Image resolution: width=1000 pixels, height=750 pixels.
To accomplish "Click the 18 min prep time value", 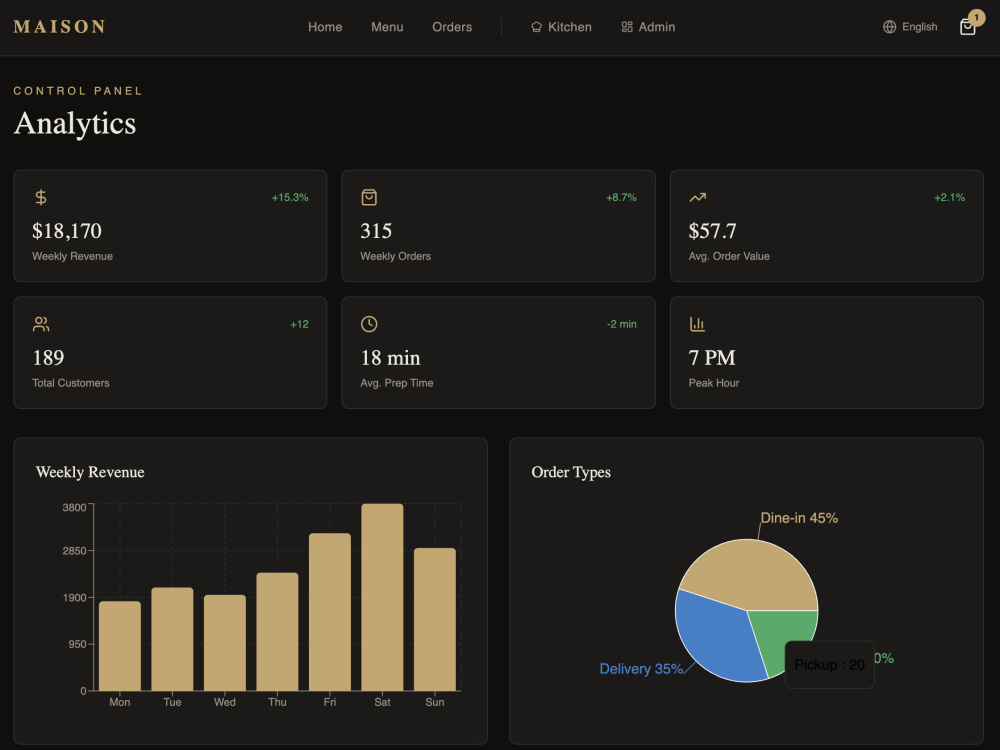I will (390, 358).
